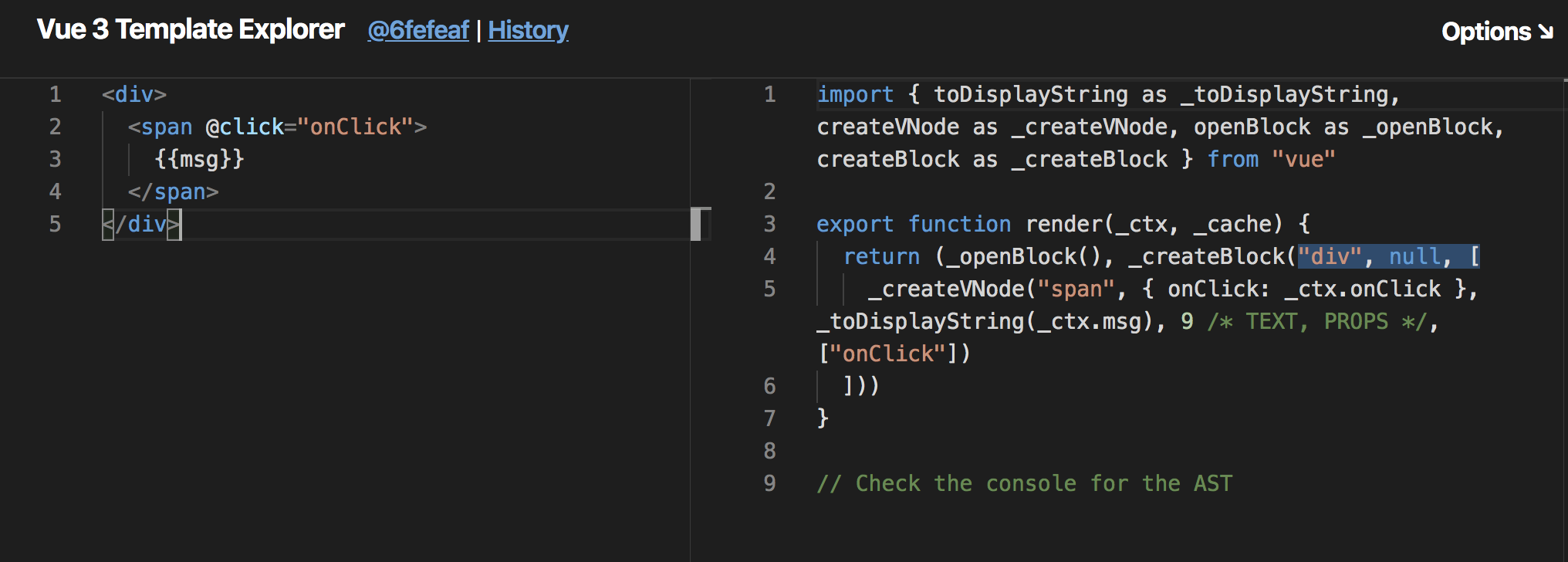Click the "vue" module string in the output
The width and height of the screenshot is (1568, 562).
click(x=1303, y=159)
